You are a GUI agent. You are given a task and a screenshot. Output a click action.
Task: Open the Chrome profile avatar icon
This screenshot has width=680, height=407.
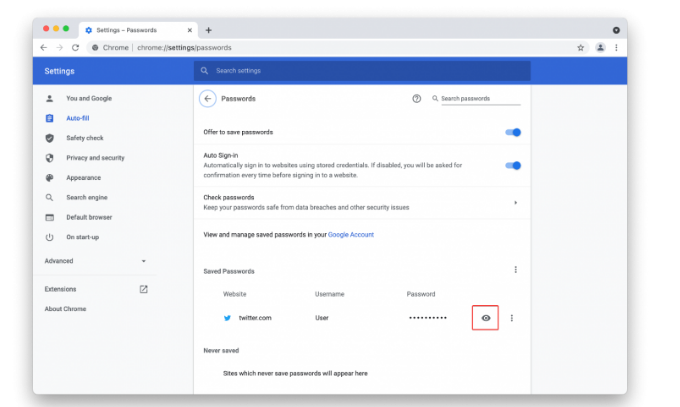600,48
